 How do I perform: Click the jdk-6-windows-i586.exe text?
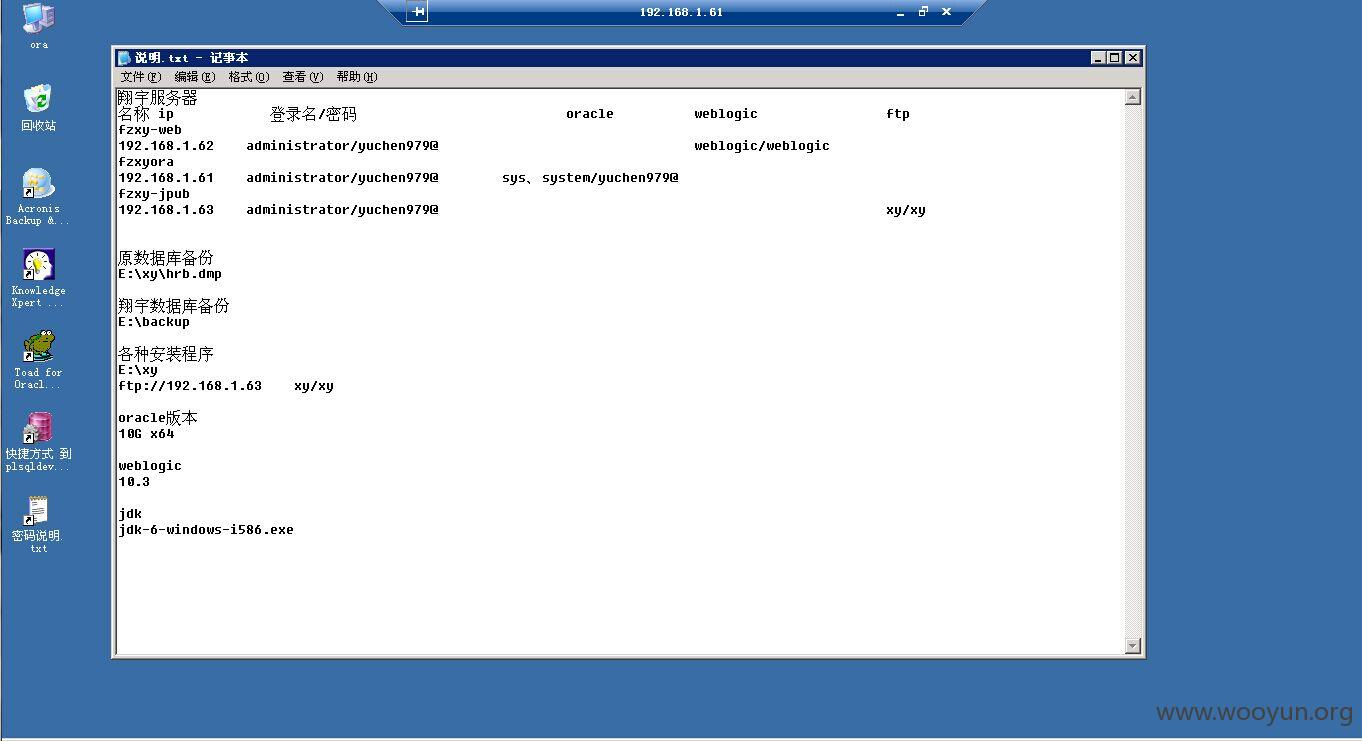[x=206, y=530]
